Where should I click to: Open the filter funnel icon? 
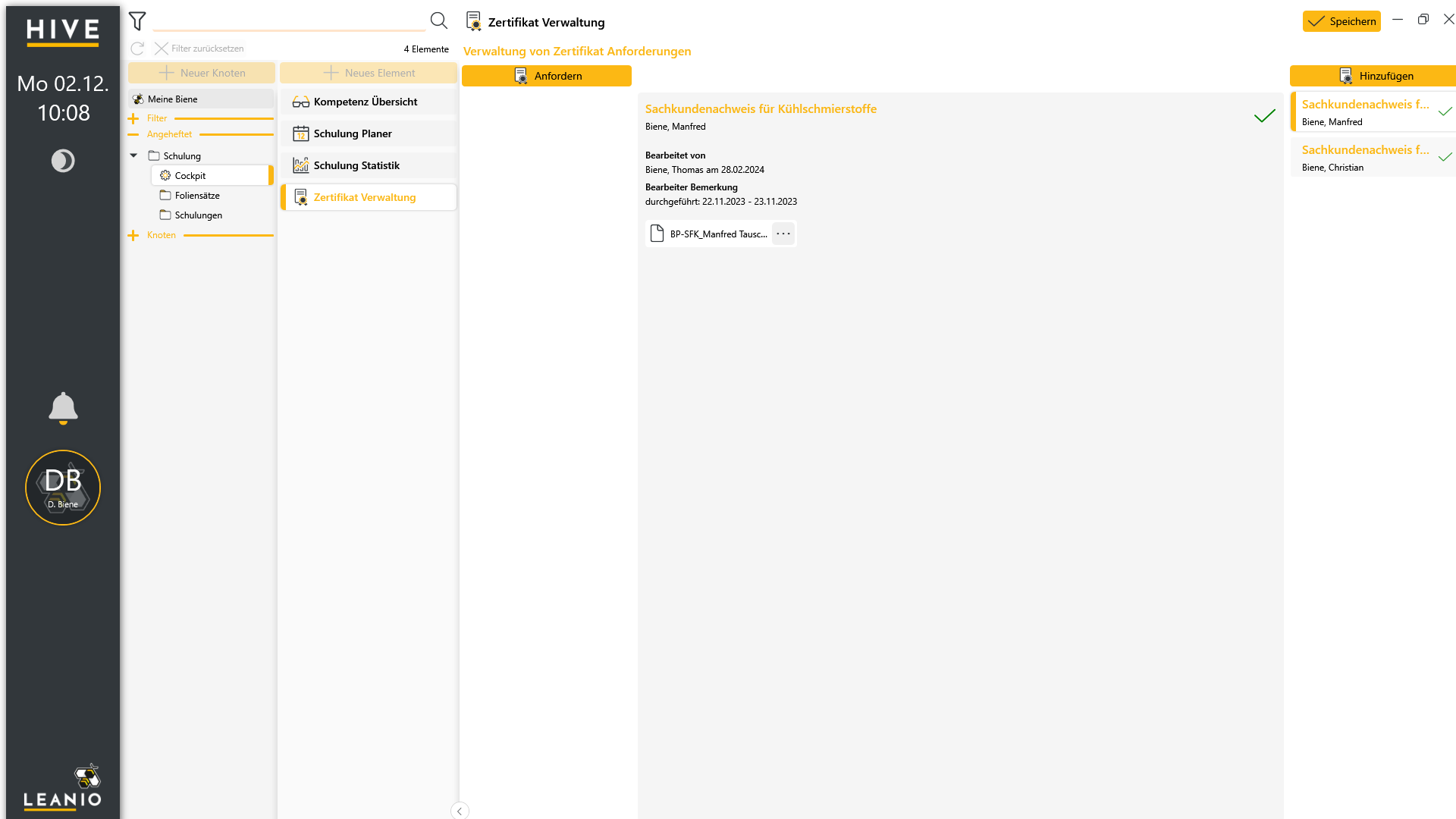(x=137, y=21)
